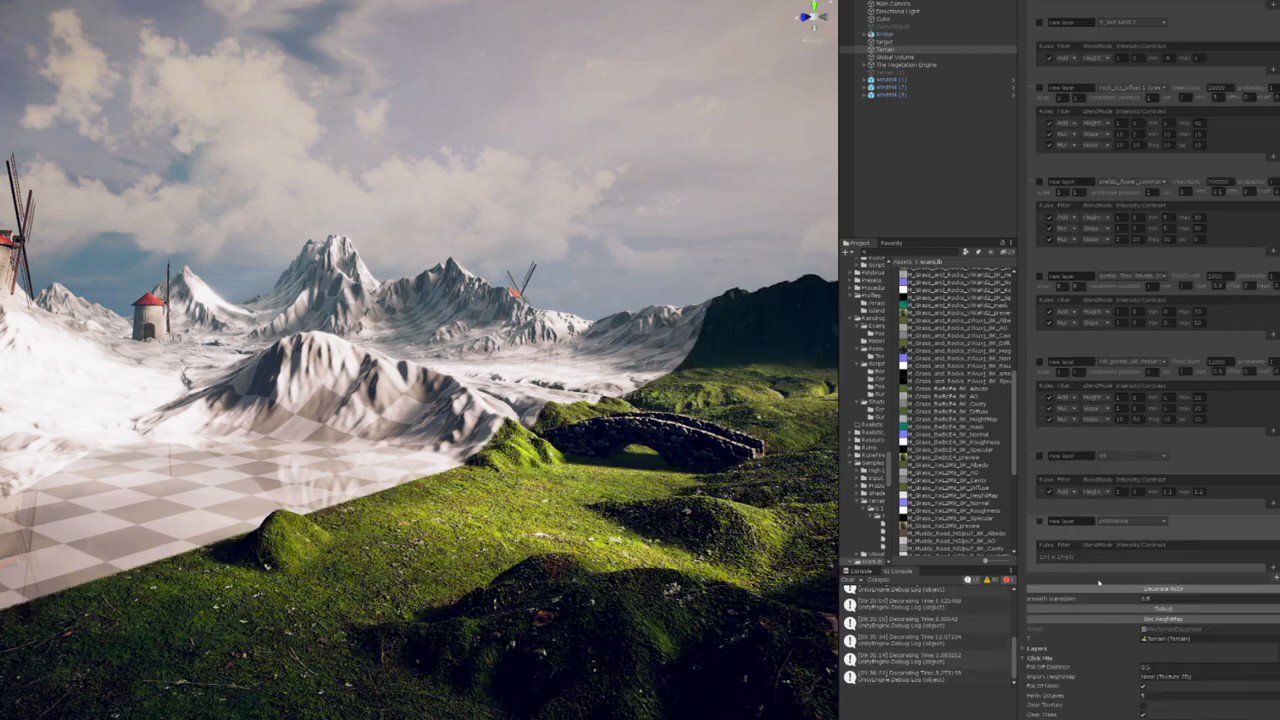1280x720 pixels.
Task: Click the Bridge prefab icon in the Hierarchy
Action: pos(871,34)
